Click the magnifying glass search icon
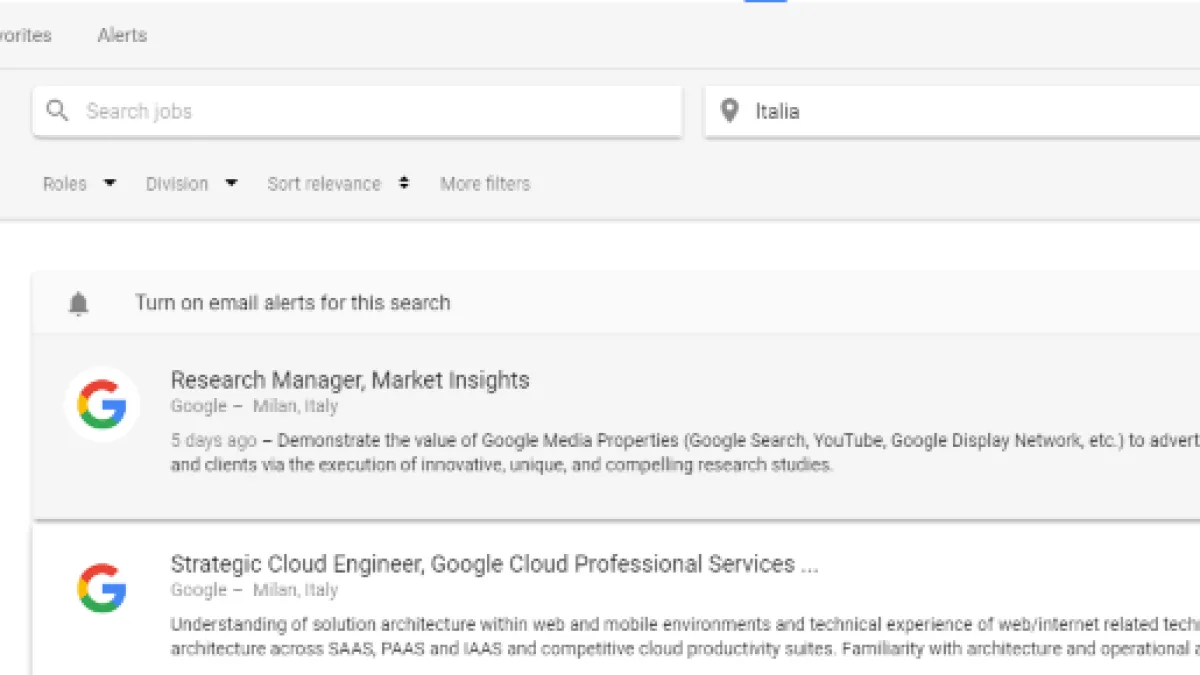The width and height of the screenshot is (1200, 675). coord(58,111)
